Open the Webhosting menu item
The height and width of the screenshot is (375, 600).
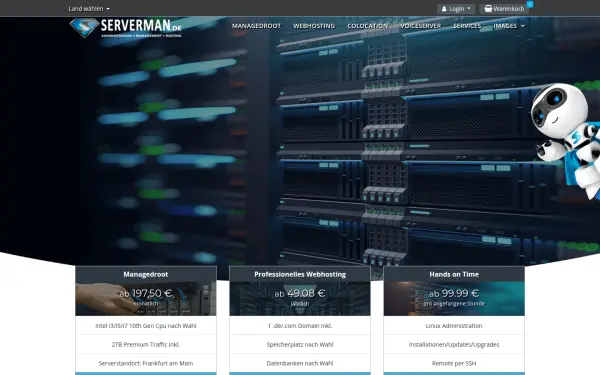coord(314,26)
